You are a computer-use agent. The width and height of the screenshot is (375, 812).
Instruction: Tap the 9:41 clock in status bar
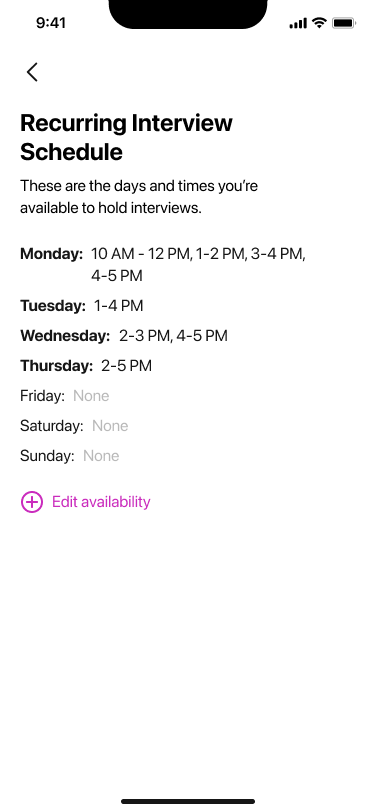[51, 23]
